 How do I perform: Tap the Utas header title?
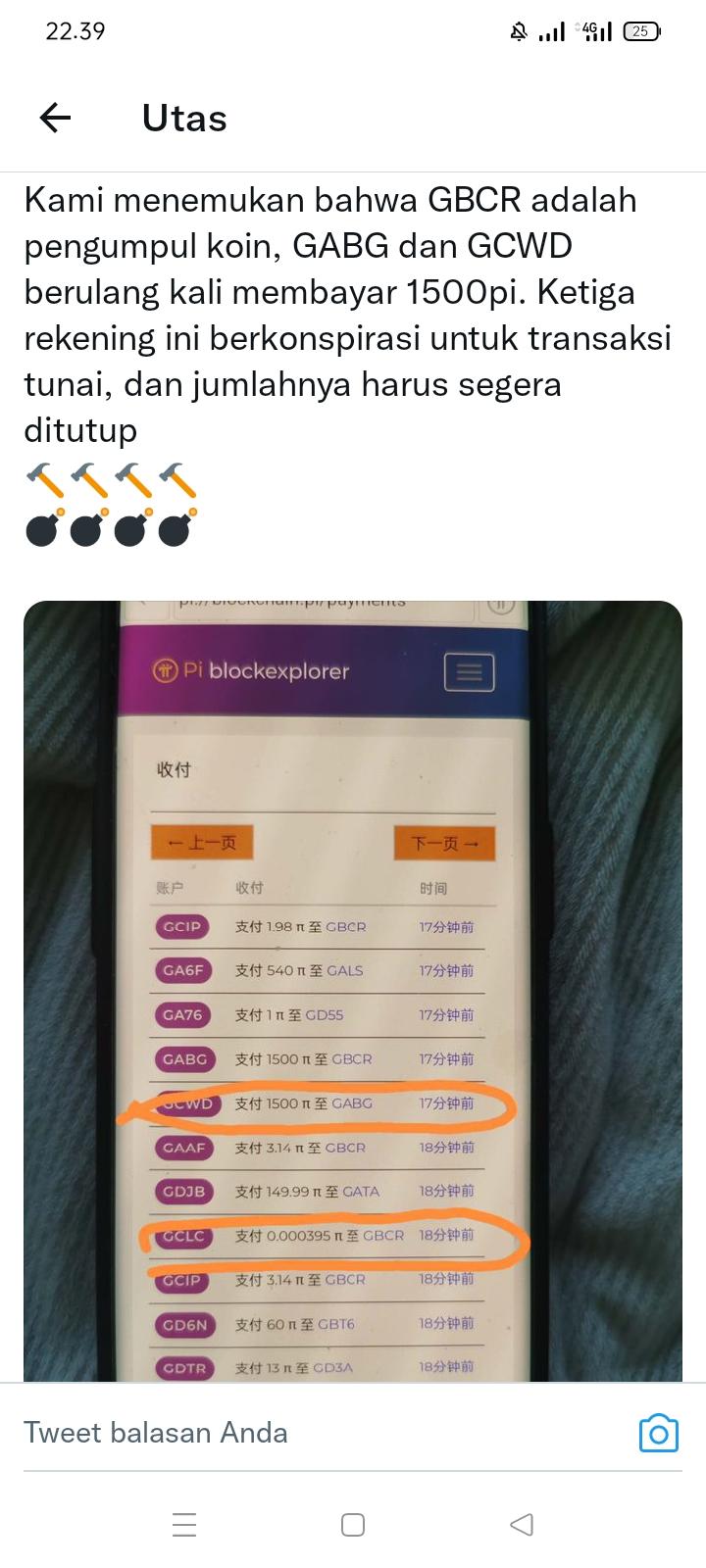[x=184, y=119]
